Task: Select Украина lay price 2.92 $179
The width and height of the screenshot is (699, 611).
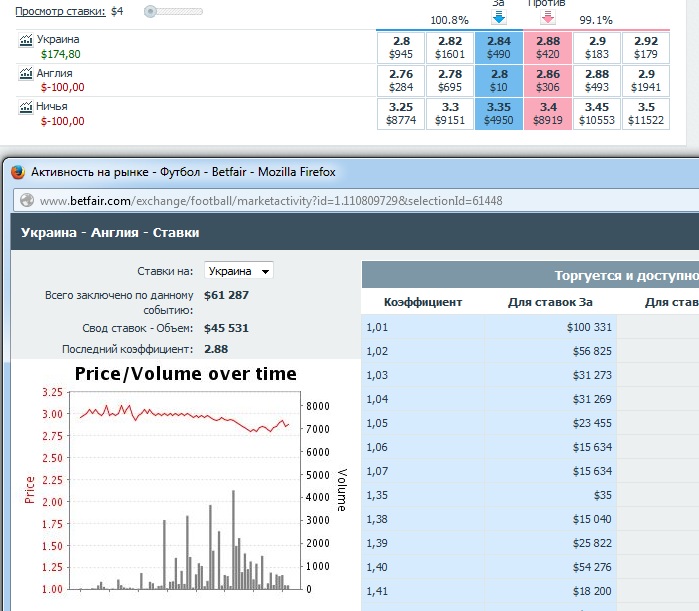Action: (646, 47)
